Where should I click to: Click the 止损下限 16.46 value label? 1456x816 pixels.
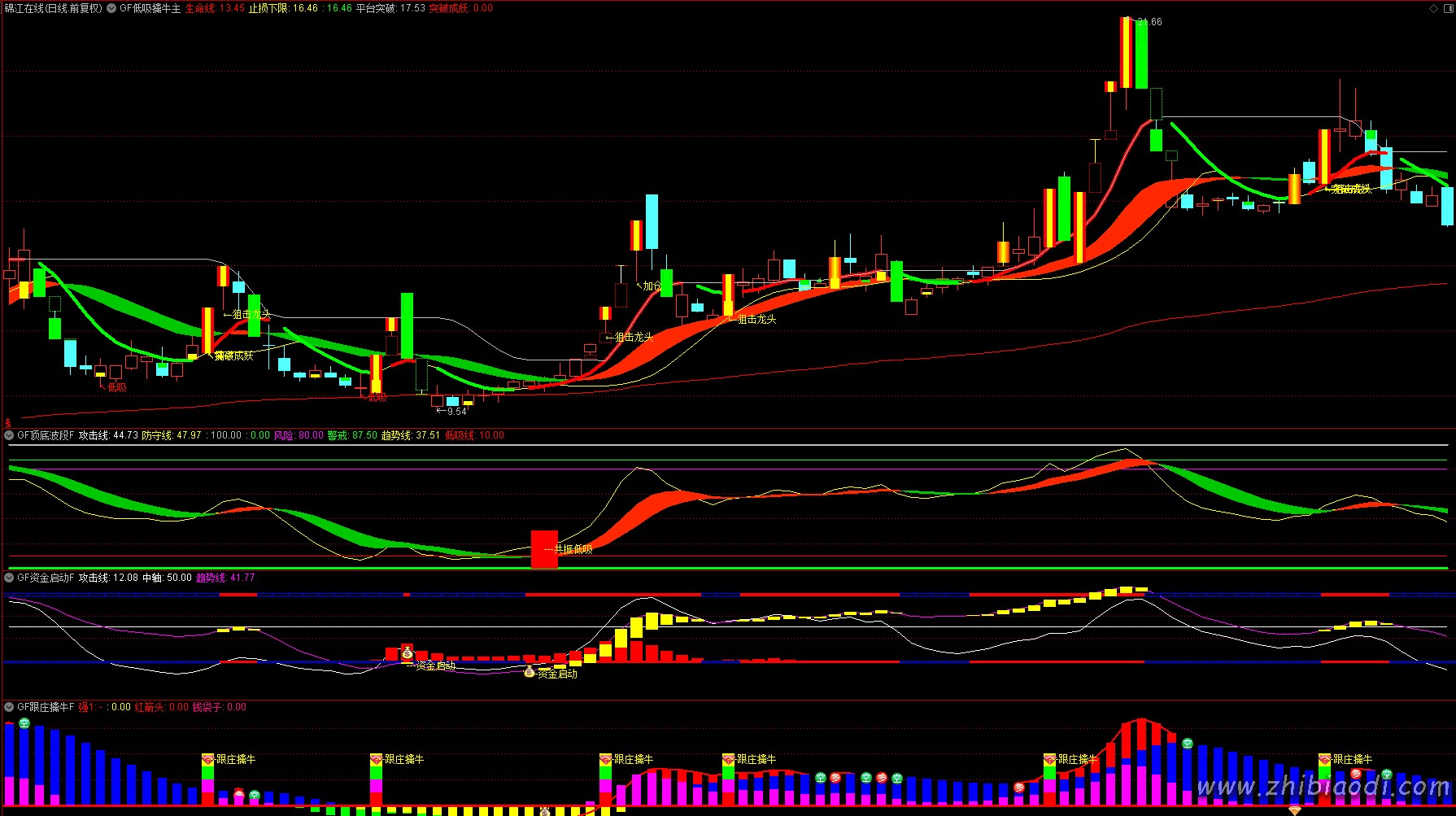coord(283,8)
